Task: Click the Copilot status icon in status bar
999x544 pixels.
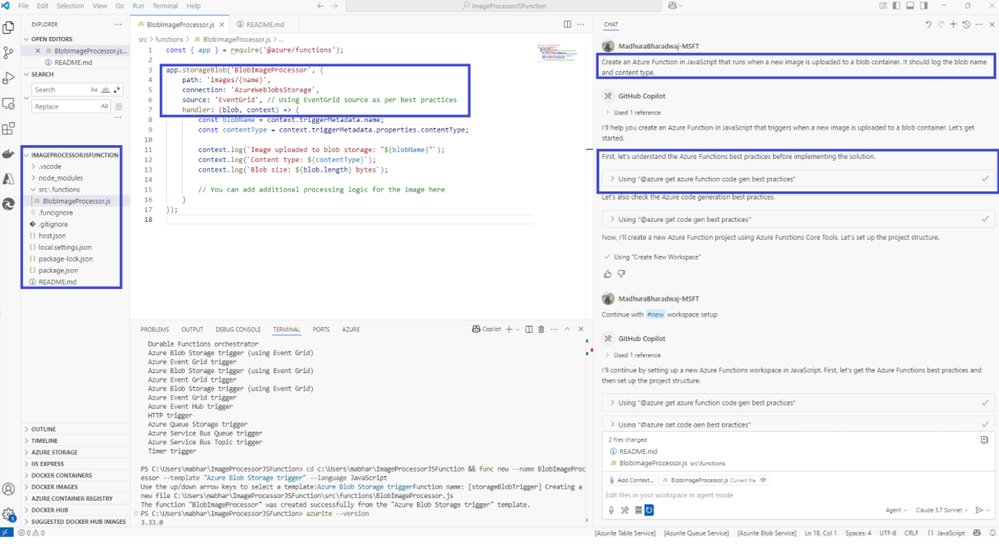Action: pyautogui.click(x=977, y=533)
